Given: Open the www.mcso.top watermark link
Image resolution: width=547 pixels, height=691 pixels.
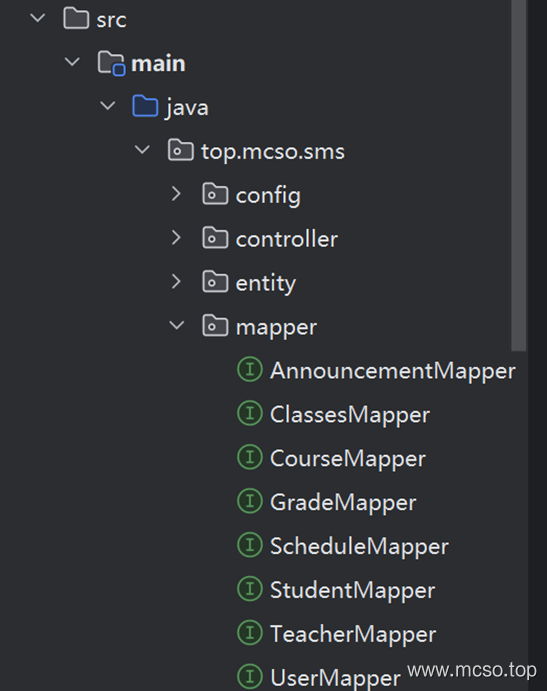Looking at the screenshot, I should click(x=472, y=670).
